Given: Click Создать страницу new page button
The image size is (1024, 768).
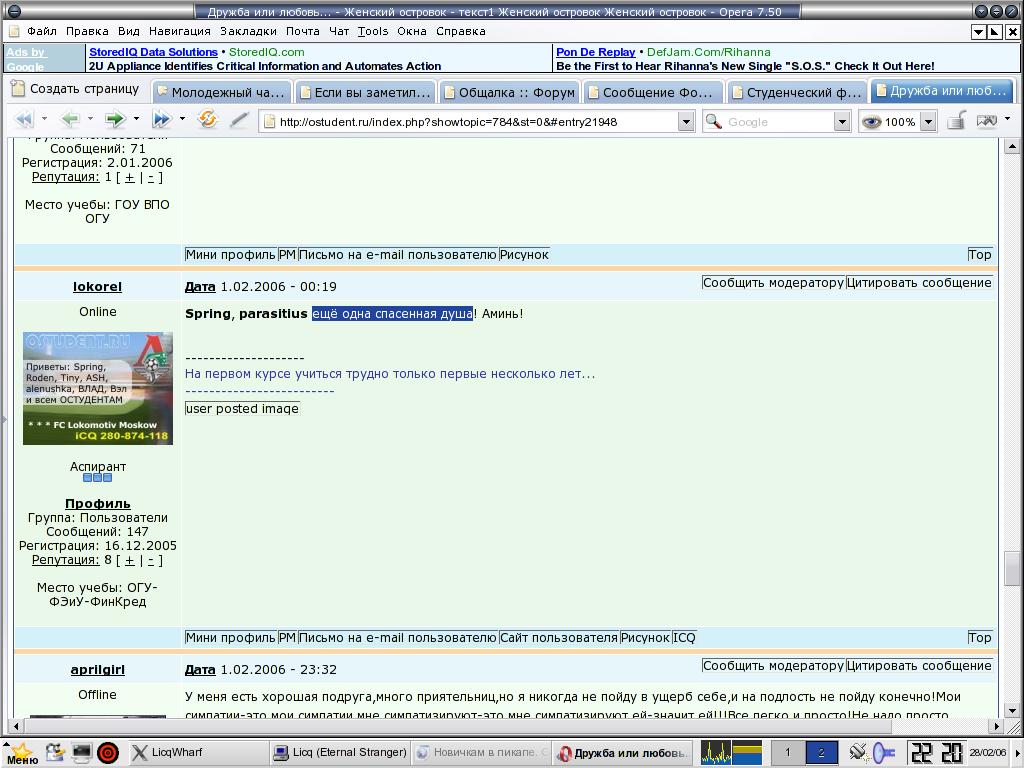Looking at the screenshot, I should click(x=76, y=89).
